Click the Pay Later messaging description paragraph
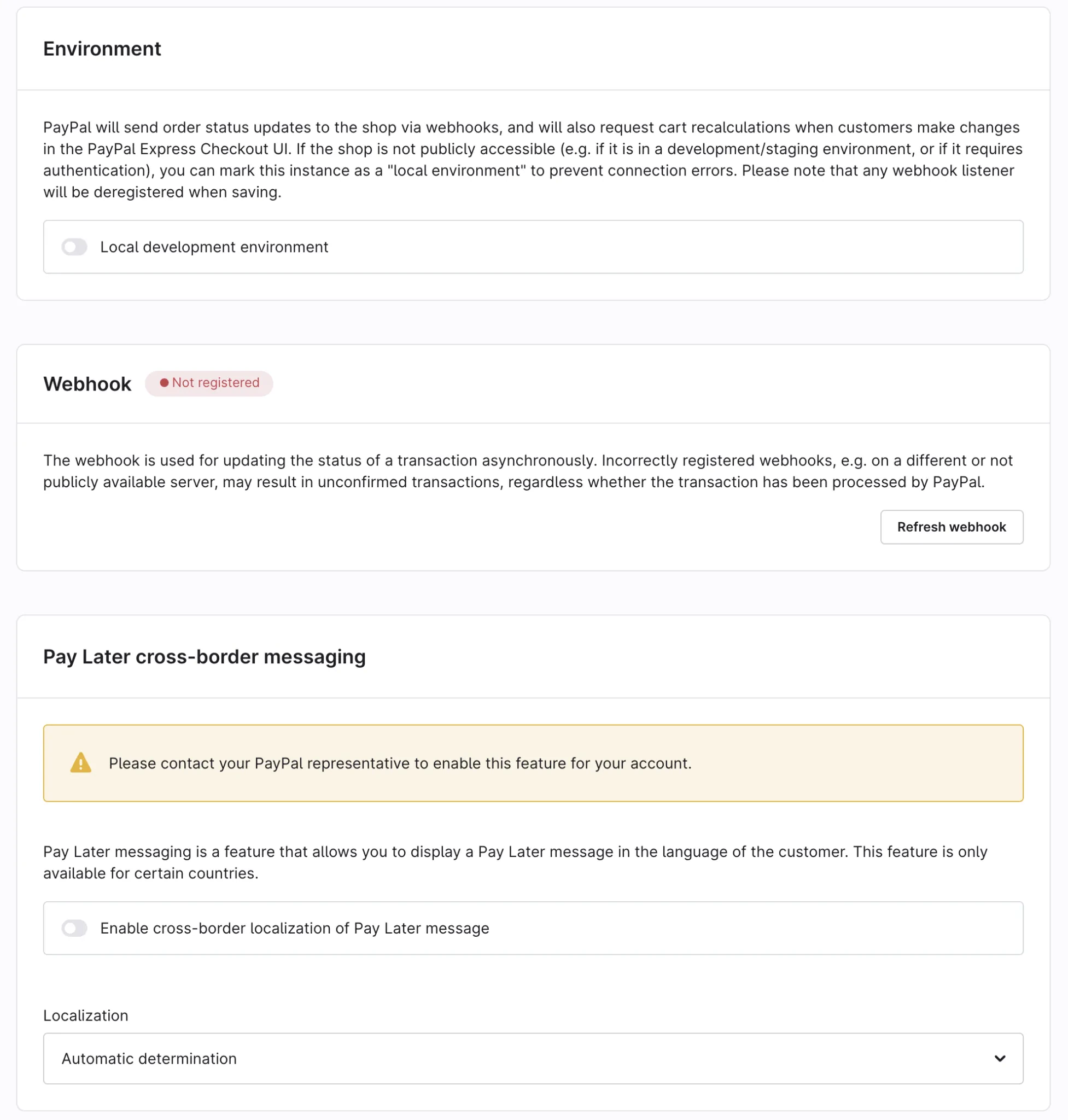The height and width of the screenshot is (1120, 1068). (515, 862)
